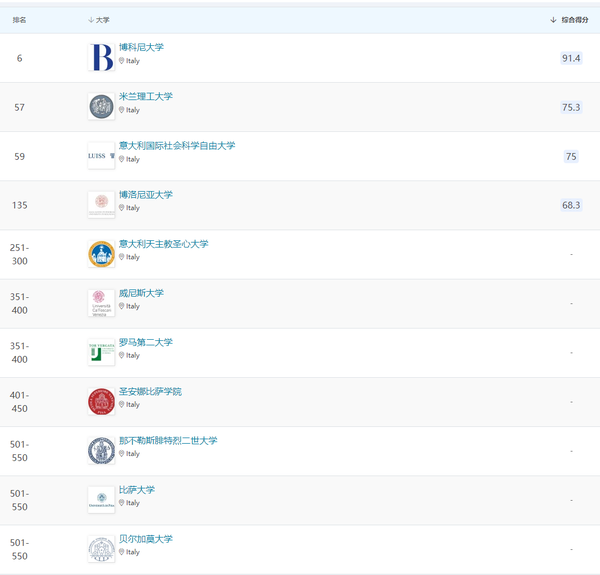Click the 贝尔加莫大学 logo thumbnail
Viewport: 600px width, 575px height.
101,549
